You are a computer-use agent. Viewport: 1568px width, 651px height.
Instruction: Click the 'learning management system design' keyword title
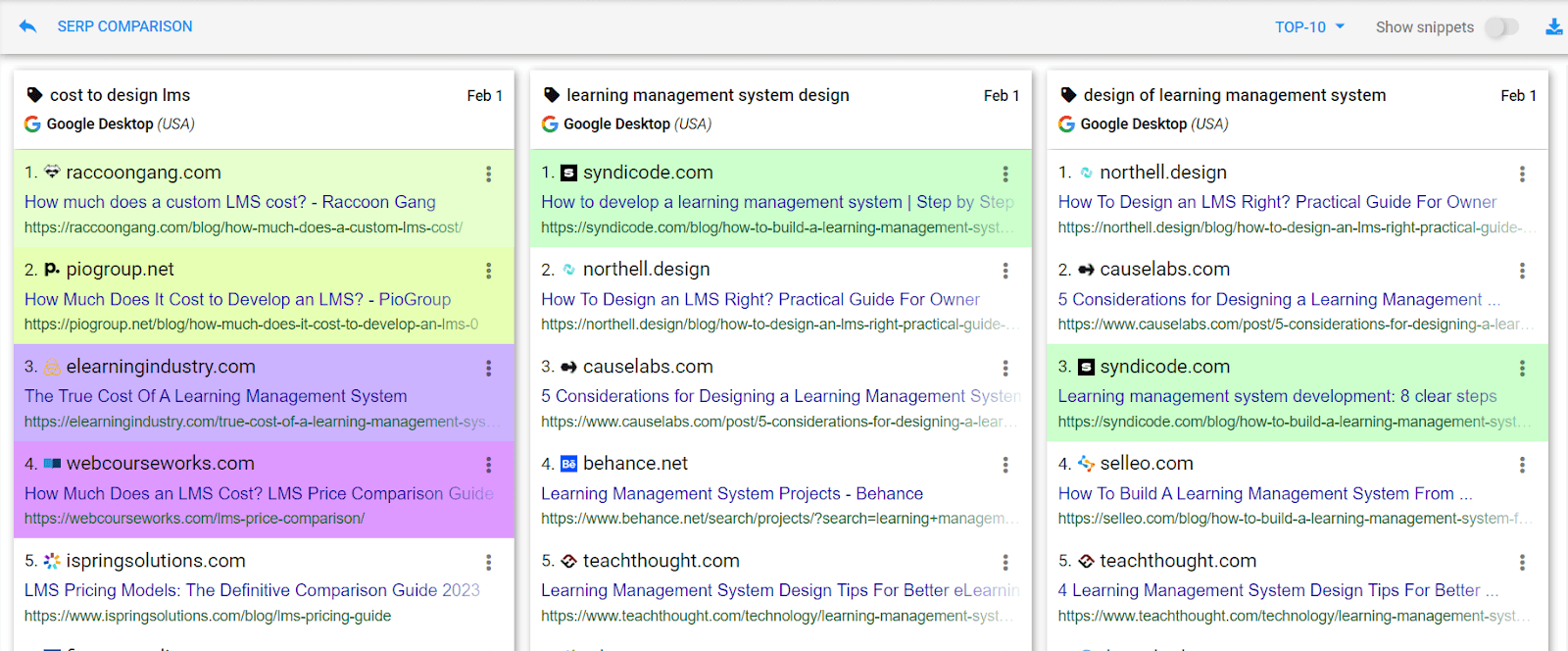pyautogui.click(x=708, y=95)
